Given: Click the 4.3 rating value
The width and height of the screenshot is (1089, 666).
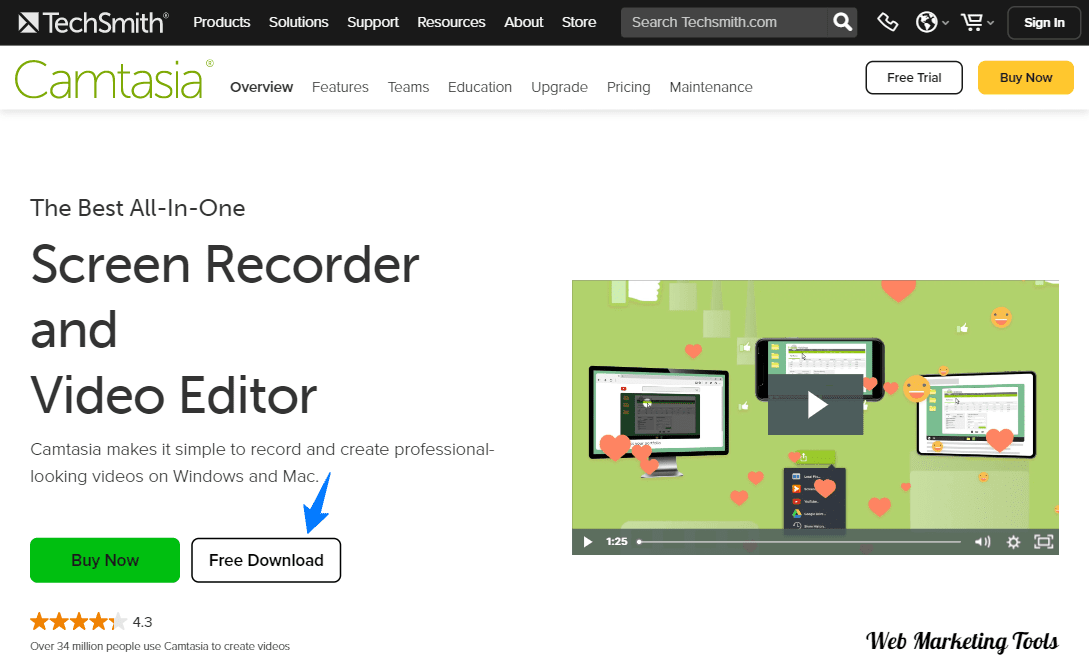Looking at the screenshot, I should [x=142, y=622].
